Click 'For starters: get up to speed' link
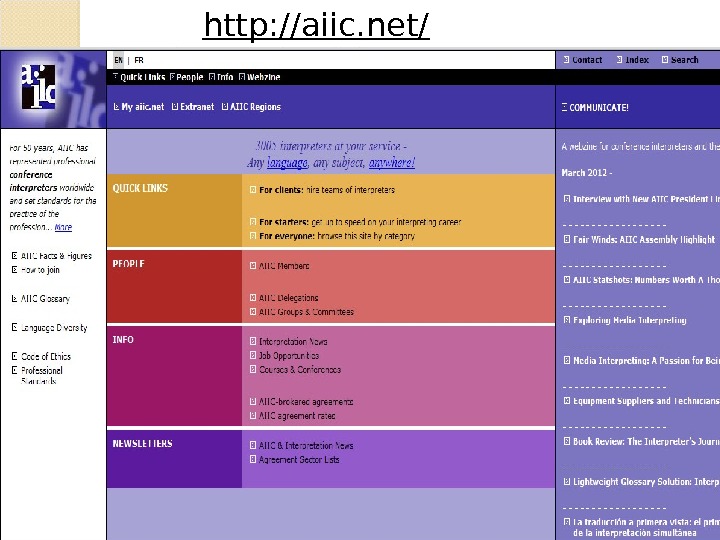The width and height of the screenshot is (720, 540). tap(360, 222)
